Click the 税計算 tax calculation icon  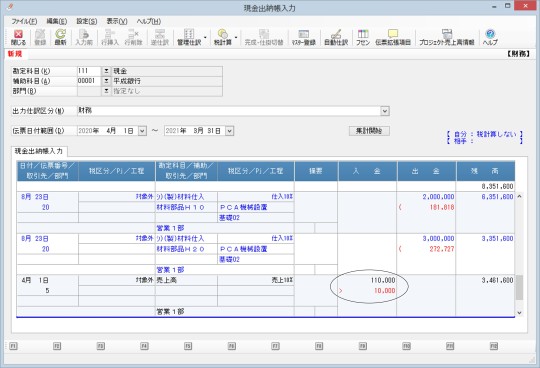click(x=223, y=37)
